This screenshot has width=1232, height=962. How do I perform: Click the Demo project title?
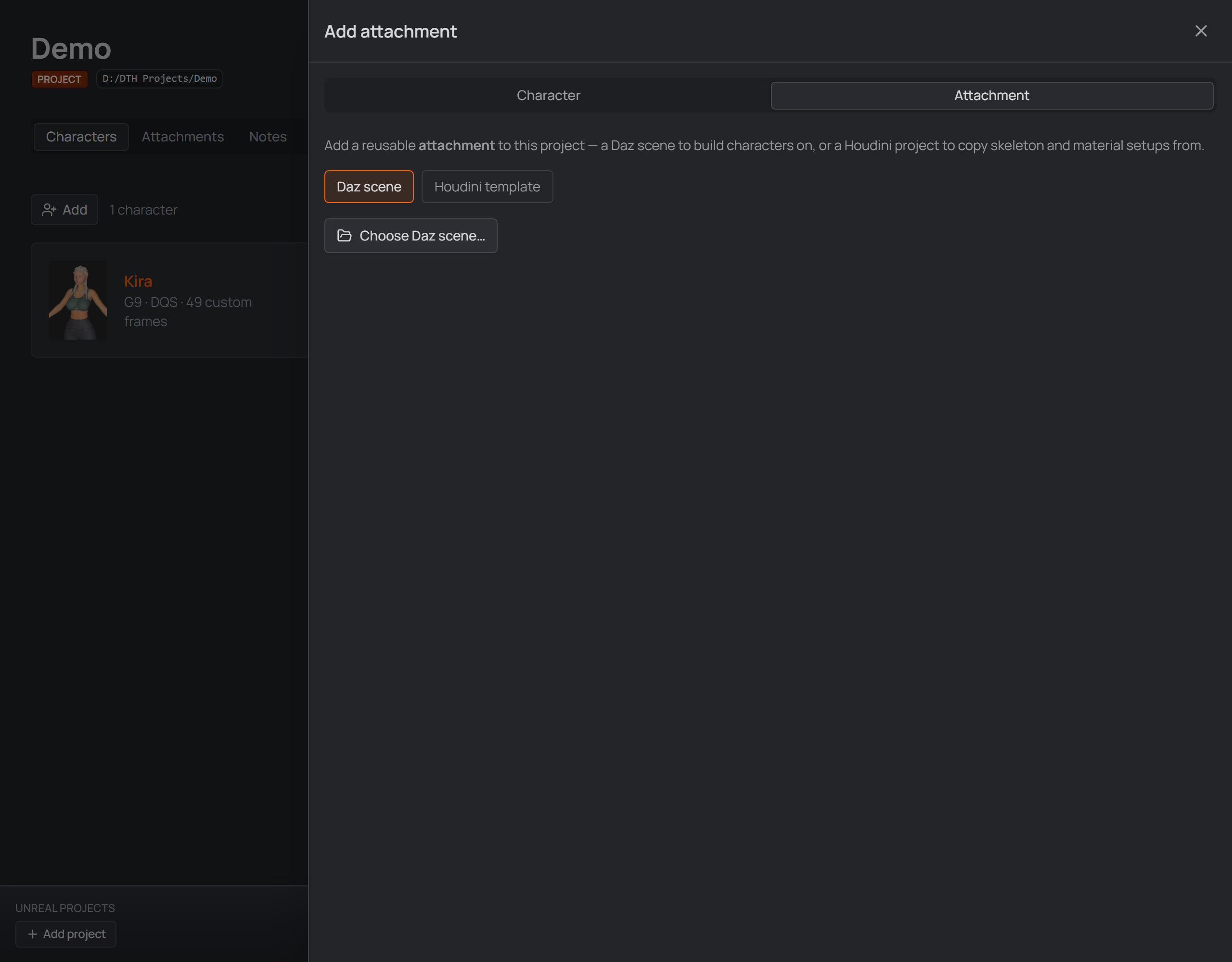[x=71, y=49]
